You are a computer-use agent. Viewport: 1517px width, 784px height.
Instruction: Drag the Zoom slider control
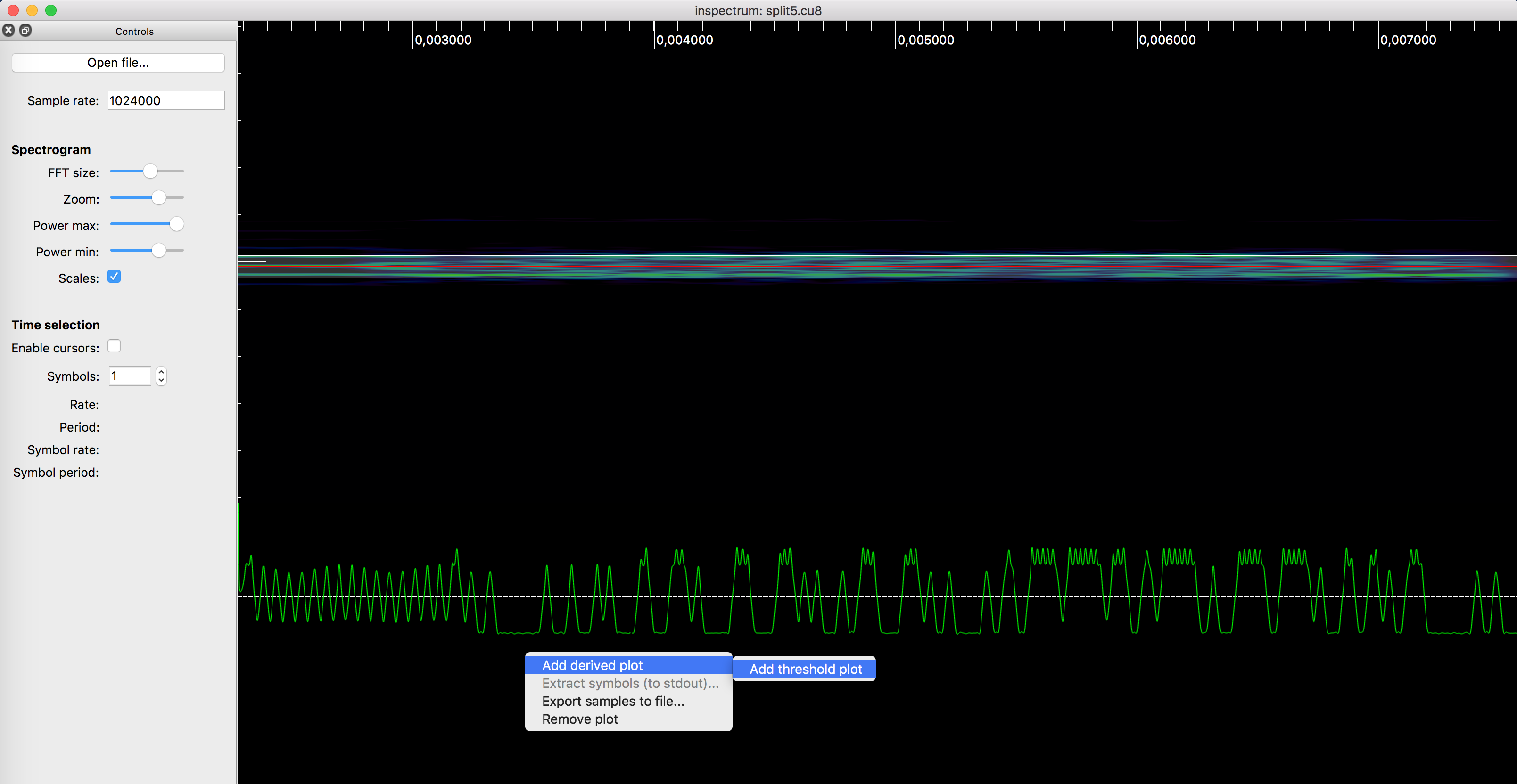click(159, 197)
